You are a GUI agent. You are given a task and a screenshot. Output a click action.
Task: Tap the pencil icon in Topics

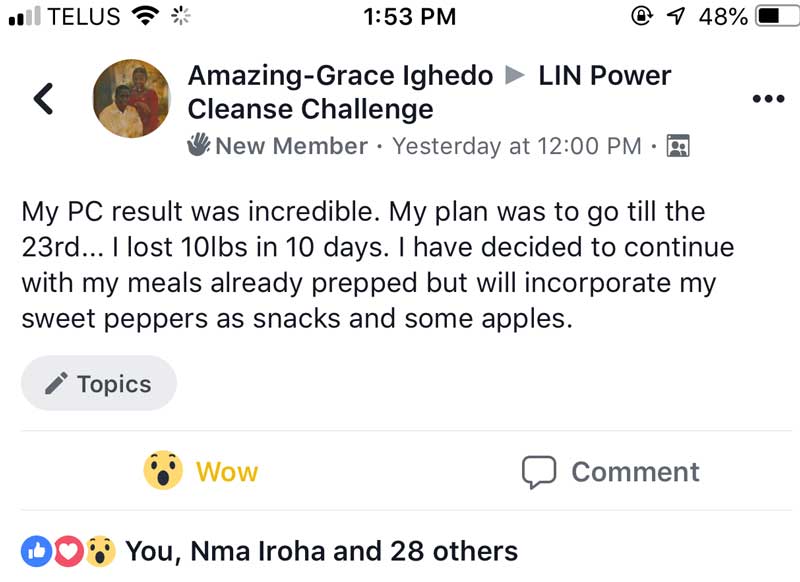(x=58, y=384)
